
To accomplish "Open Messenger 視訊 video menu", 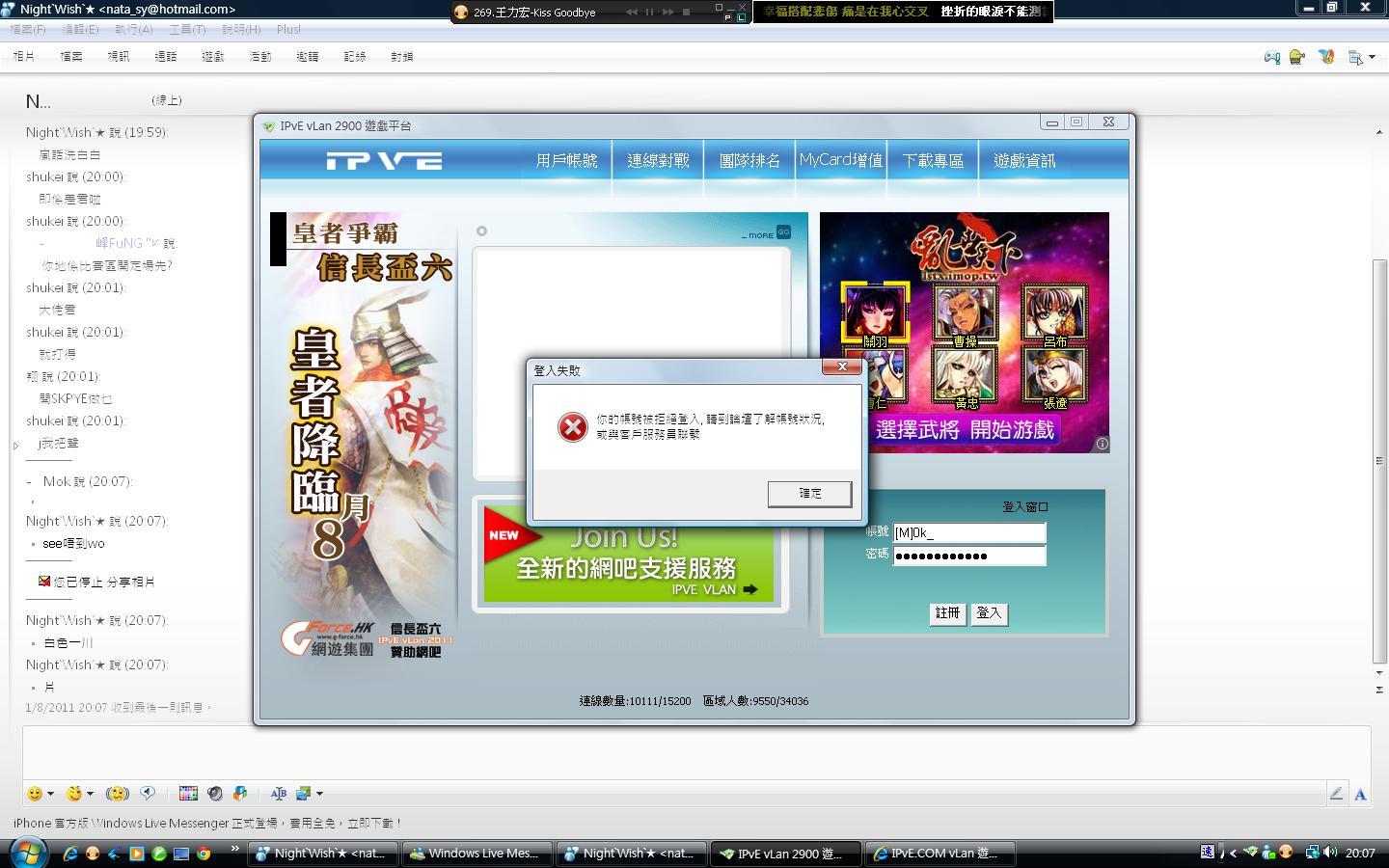I will [119, 57].
